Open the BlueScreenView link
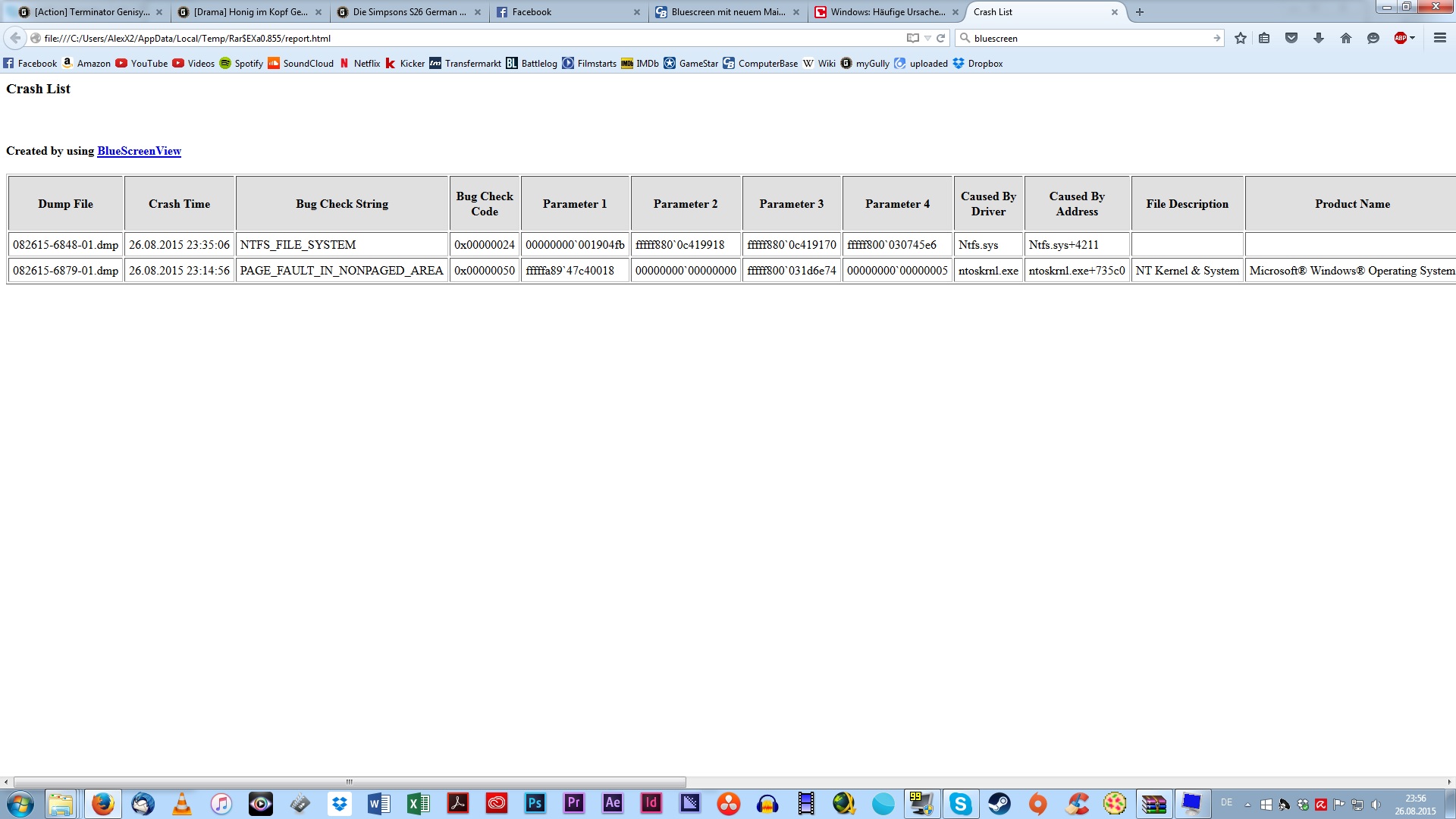1456x819 pixels. 139,151
